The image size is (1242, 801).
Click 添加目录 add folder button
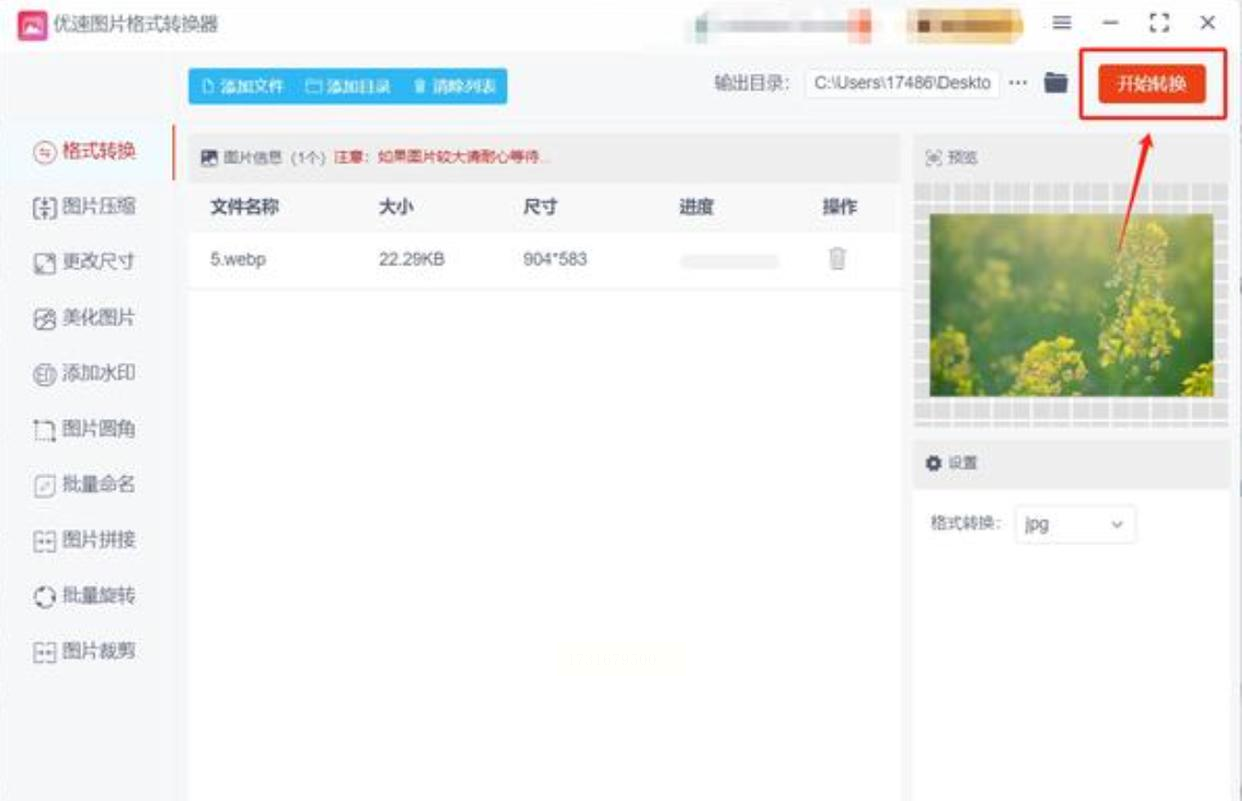point(348,86)
